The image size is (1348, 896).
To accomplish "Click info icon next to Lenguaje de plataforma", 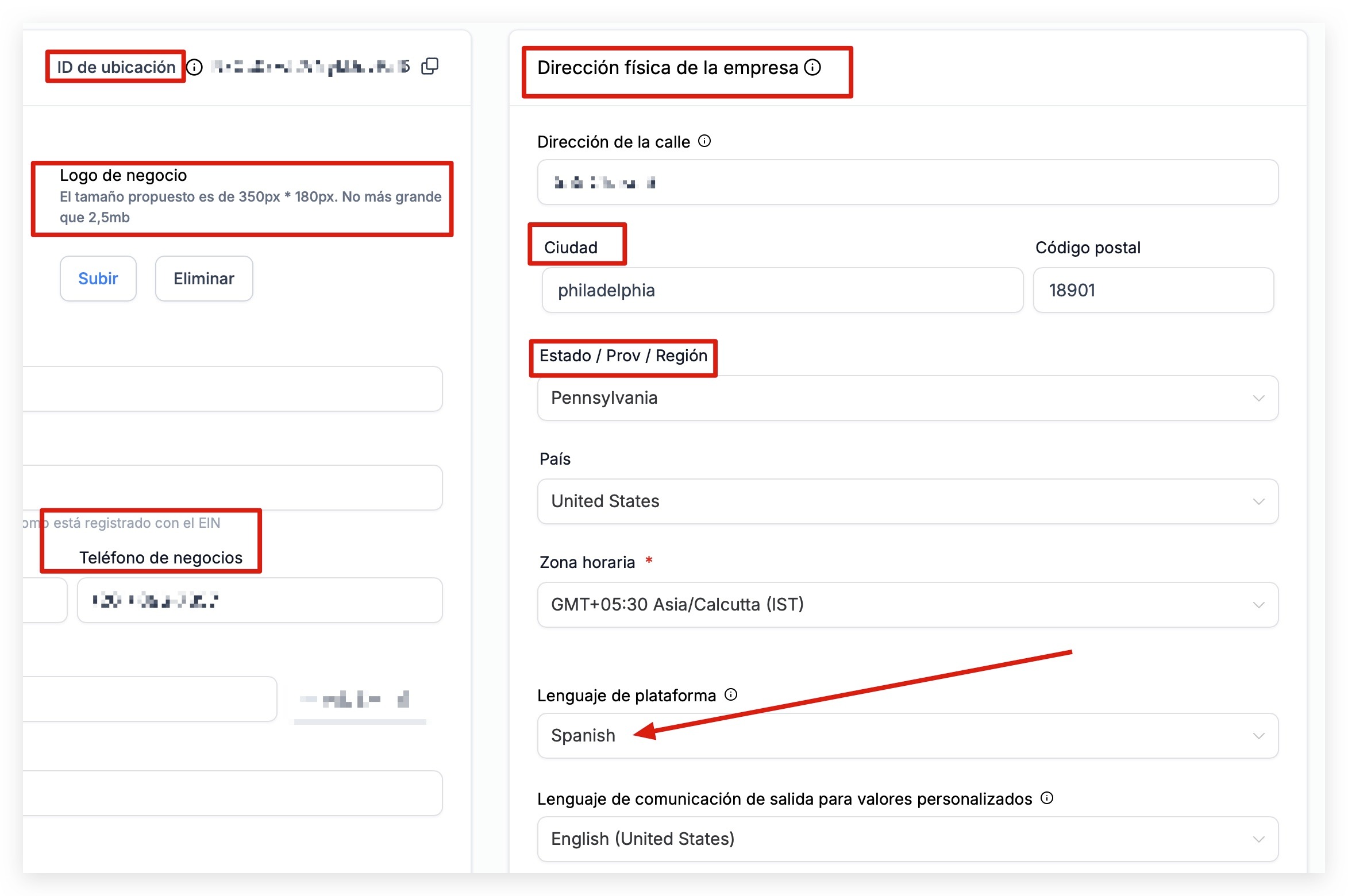I will (x=731, y=695).
